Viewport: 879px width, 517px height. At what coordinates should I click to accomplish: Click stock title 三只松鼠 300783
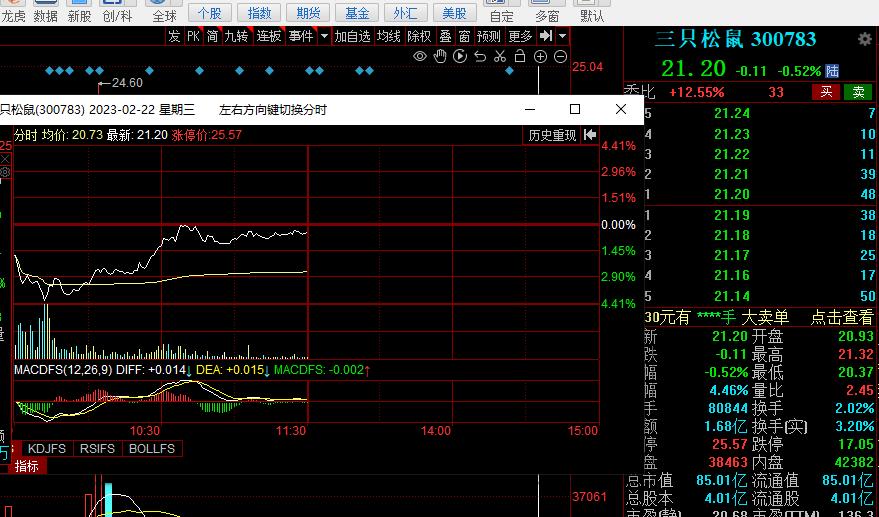tap(735, 39)
